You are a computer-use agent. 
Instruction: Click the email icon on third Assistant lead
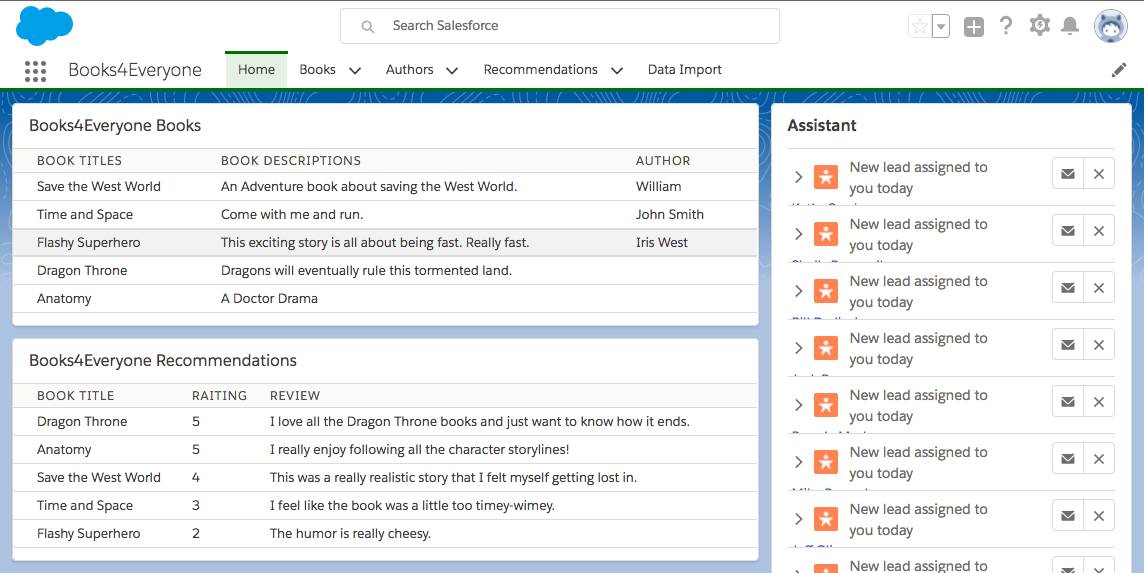click(1067, 288)
